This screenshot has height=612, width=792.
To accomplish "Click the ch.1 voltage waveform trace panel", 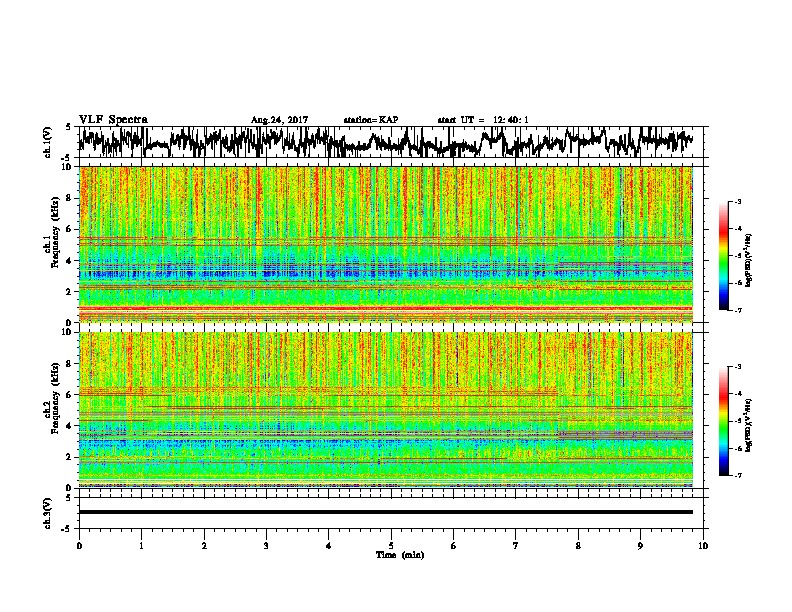I will [389, 142].
